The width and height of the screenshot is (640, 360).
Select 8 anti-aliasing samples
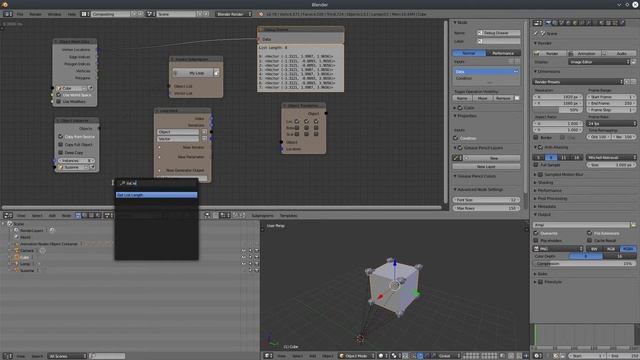click(x=551, y=158)
